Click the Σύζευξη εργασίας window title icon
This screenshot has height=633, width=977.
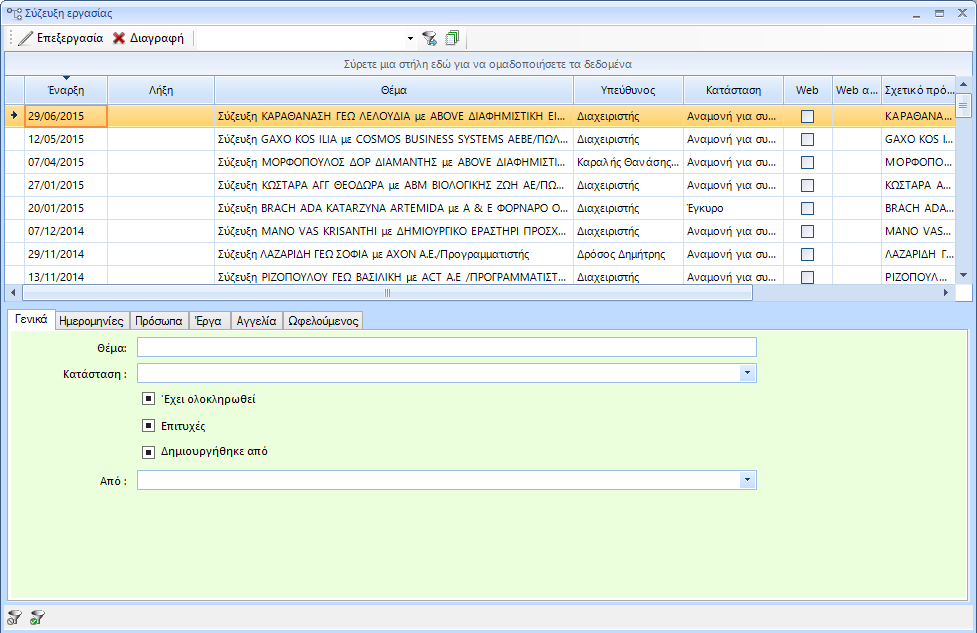[x=14, y=13]
